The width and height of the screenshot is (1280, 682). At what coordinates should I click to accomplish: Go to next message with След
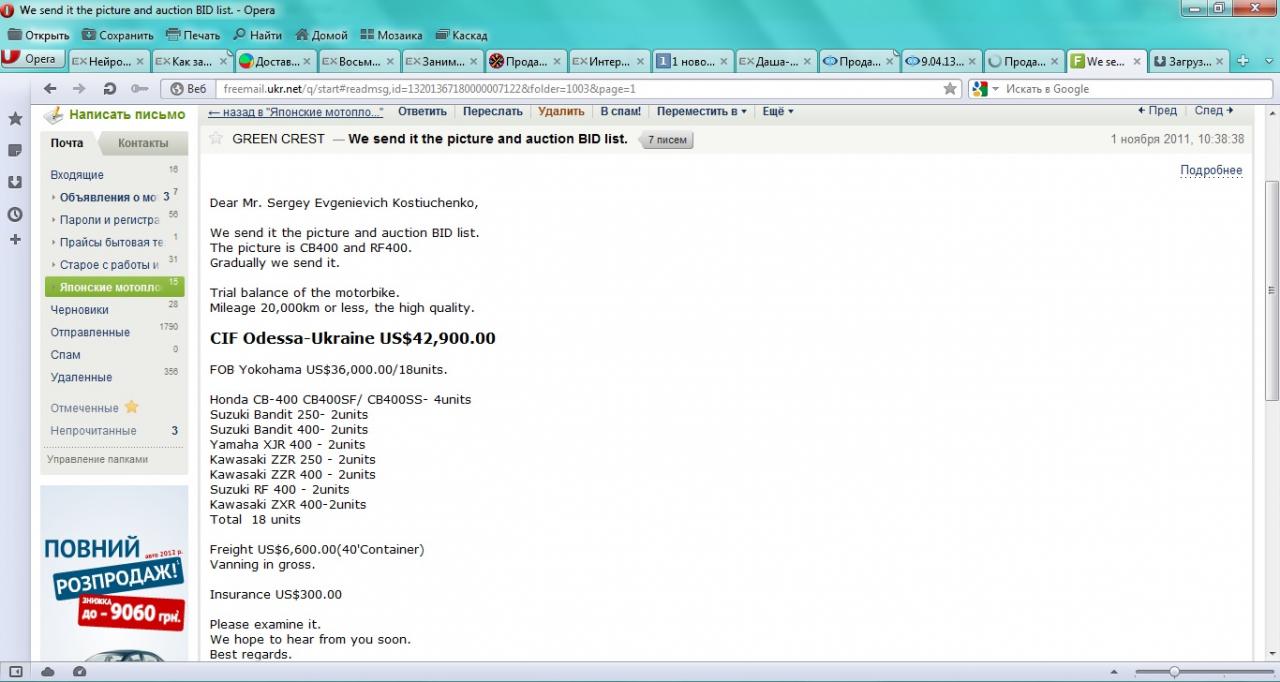point(1214,111)
